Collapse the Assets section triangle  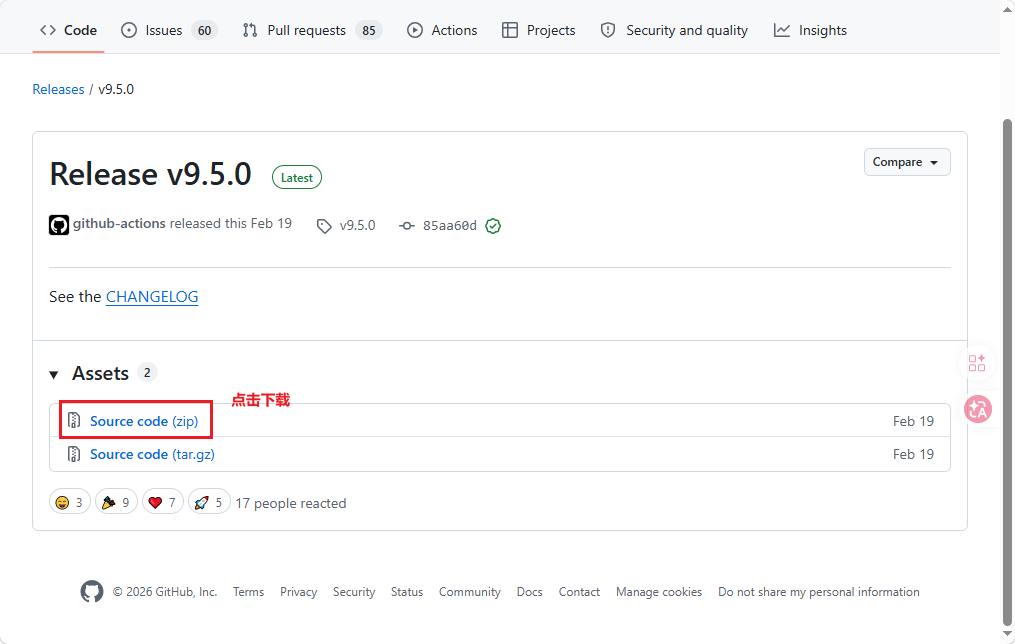click(x=54, y=375)
